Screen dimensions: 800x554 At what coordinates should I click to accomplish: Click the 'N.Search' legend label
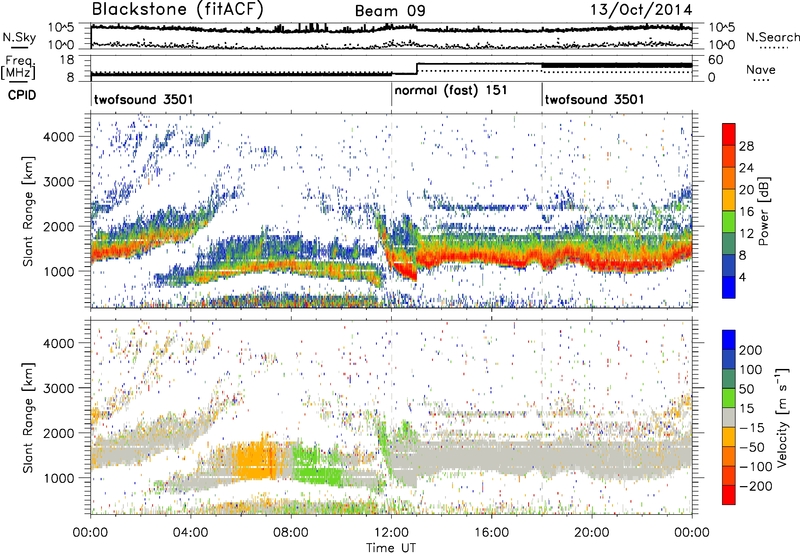(773, 37)
